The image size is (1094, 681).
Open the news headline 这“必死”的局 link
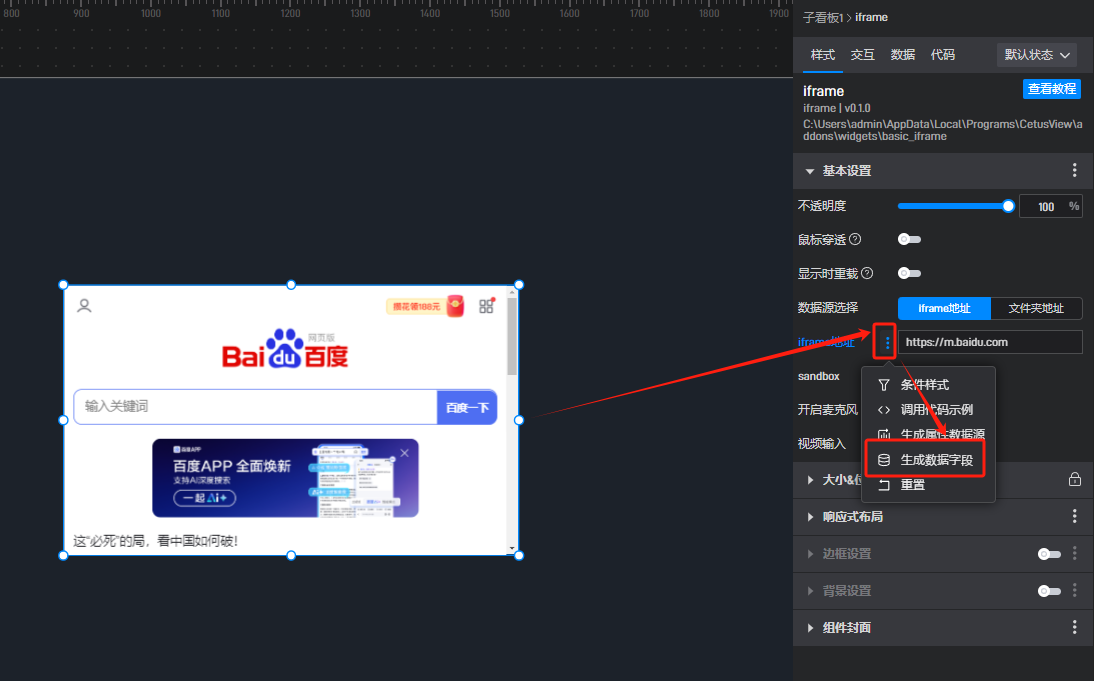tap(156, 541)
